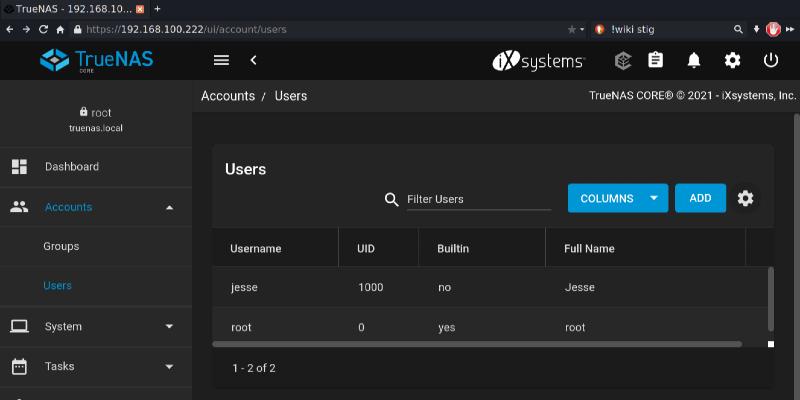The width and height of the screenshot is (800, 400).
Task: Open the alerts bell icon
Action: (x=694, y=60)
